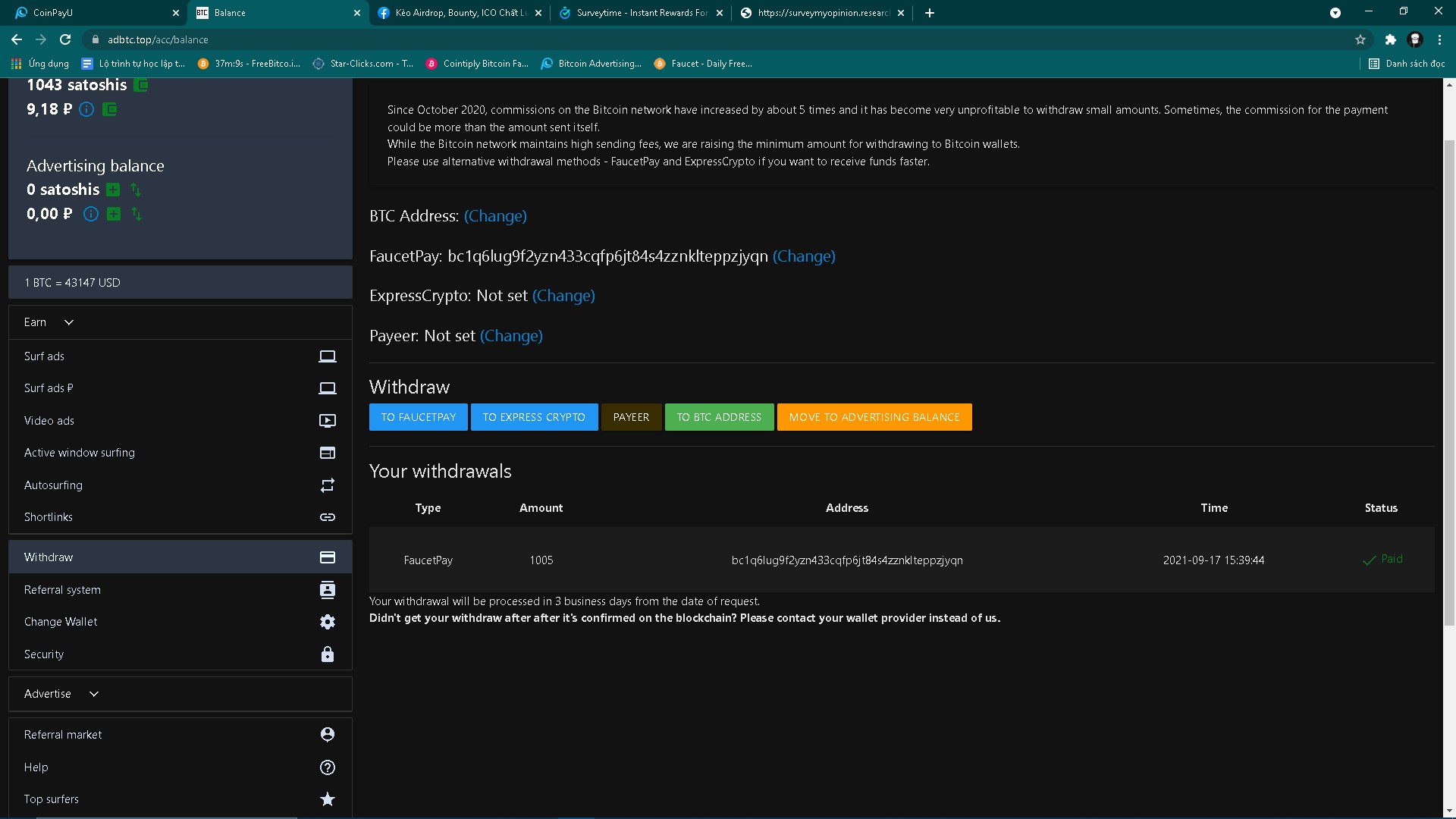Viewport: 1456px width, 819px height.
Task: Click the Advertising balance info toggle
Action: click(x=91, y=213)
